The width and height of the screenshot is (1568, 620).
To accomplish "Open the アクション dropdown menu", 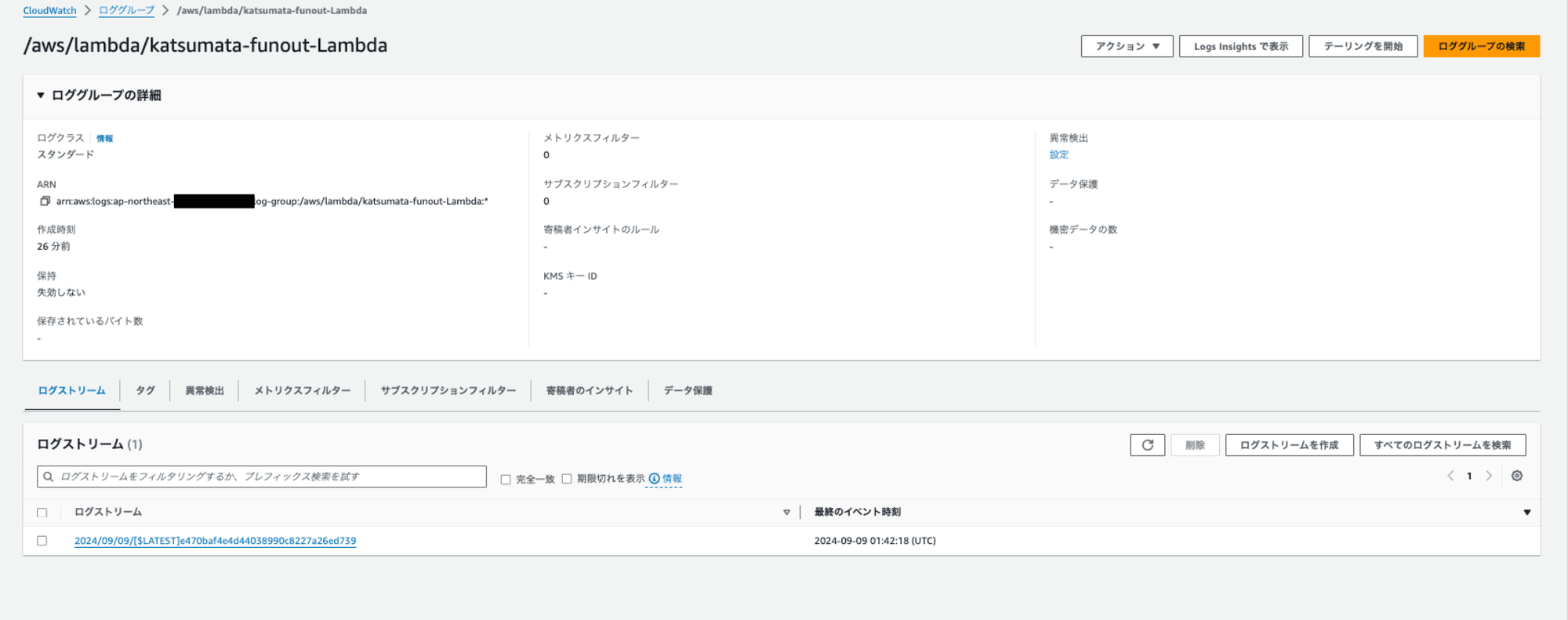I will click(1127, 46).
